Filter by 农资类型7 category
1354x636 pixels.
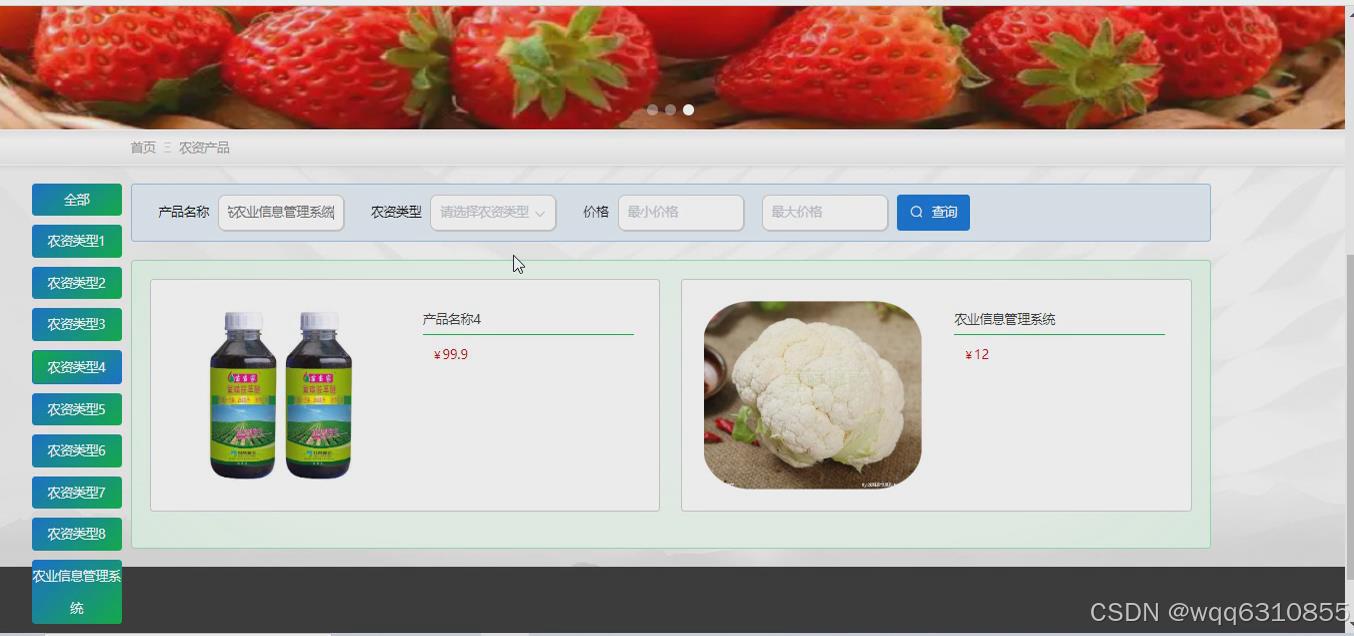(77, 492)
